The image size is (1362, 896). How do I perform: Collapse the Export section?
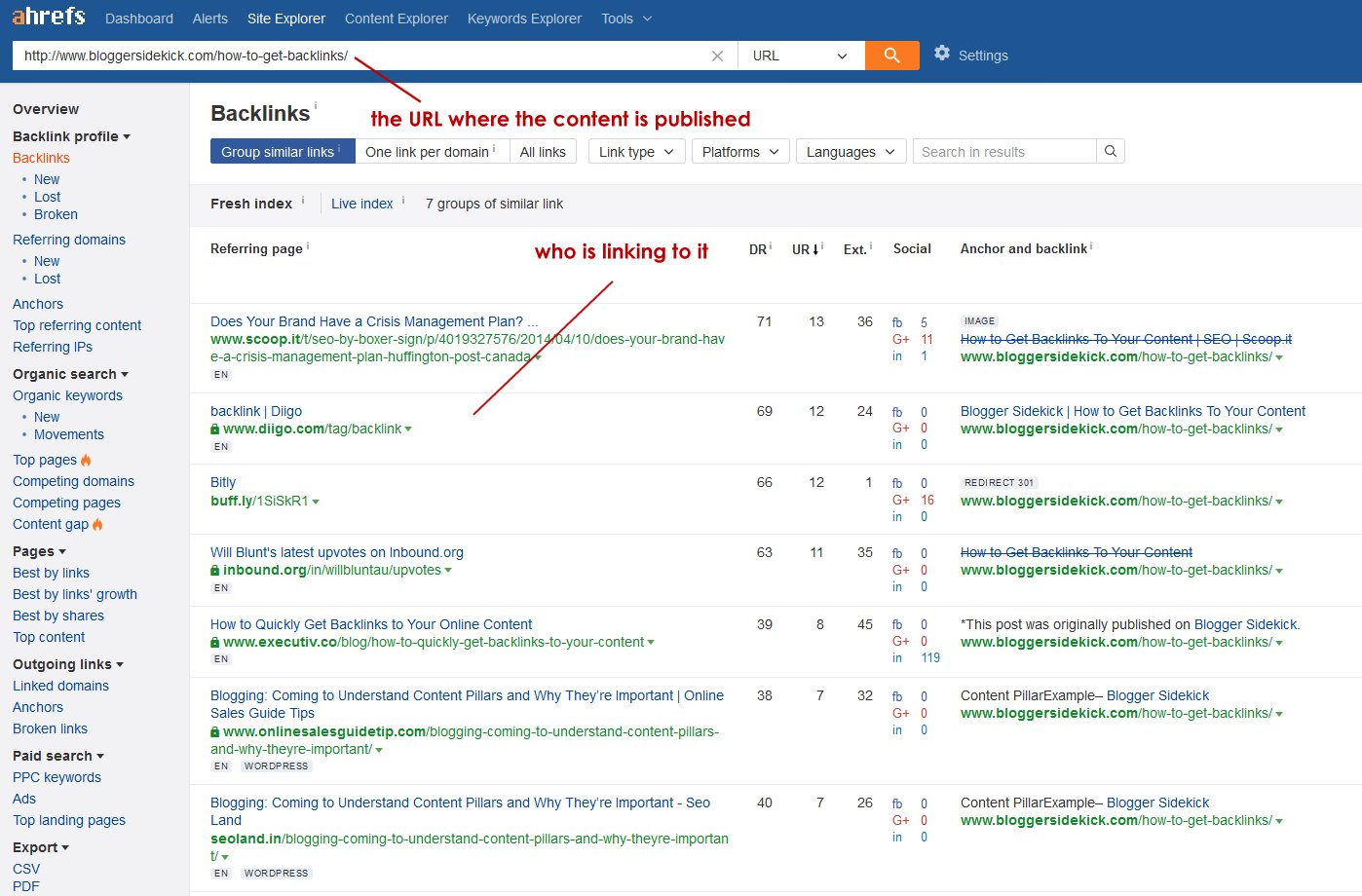tap(41, 847)
